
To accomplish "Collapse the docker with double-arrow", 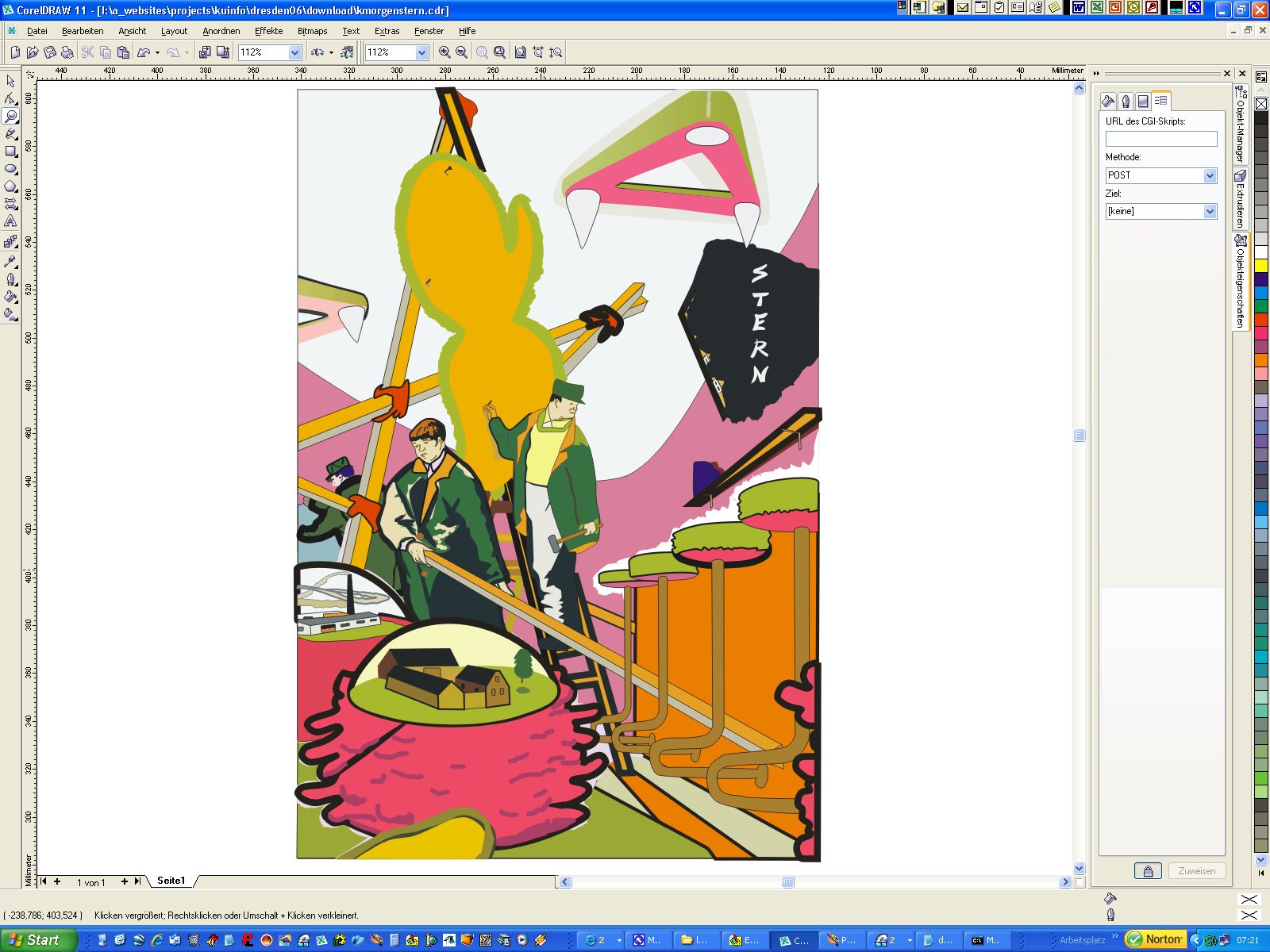I will 1096,73.
